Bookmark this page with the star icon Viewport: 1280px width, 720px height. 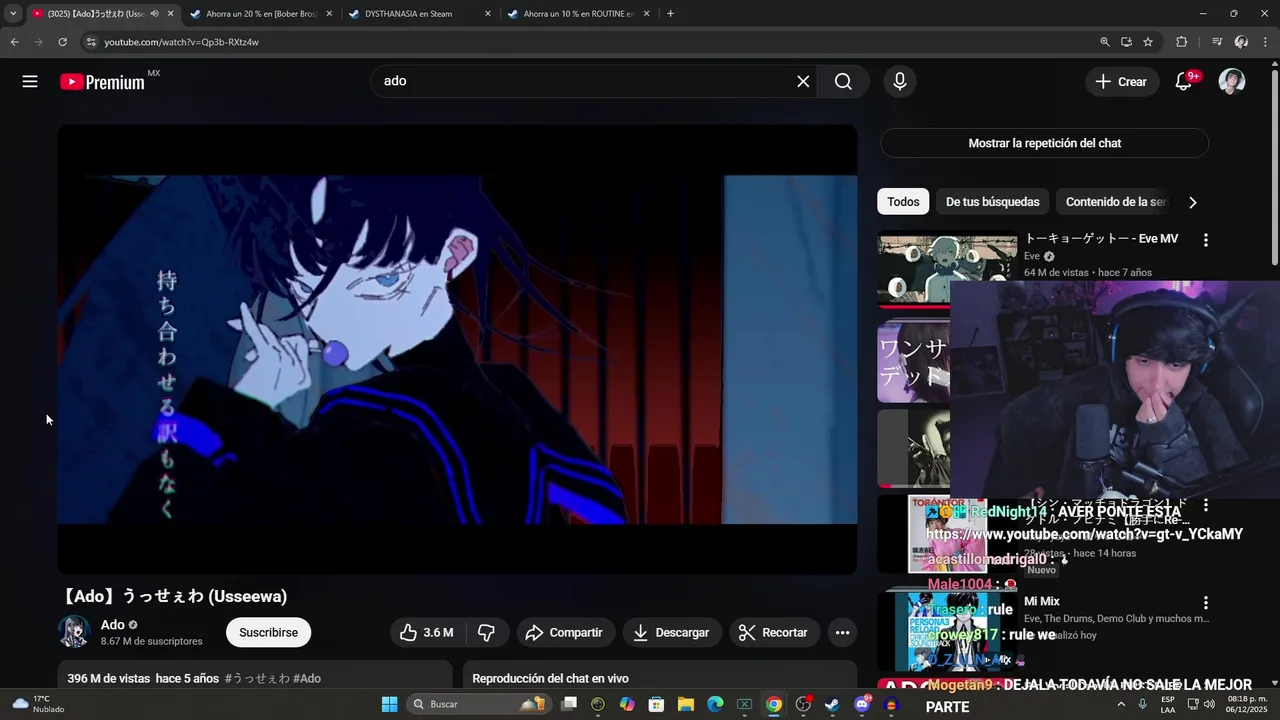(x=1148, y=42)
